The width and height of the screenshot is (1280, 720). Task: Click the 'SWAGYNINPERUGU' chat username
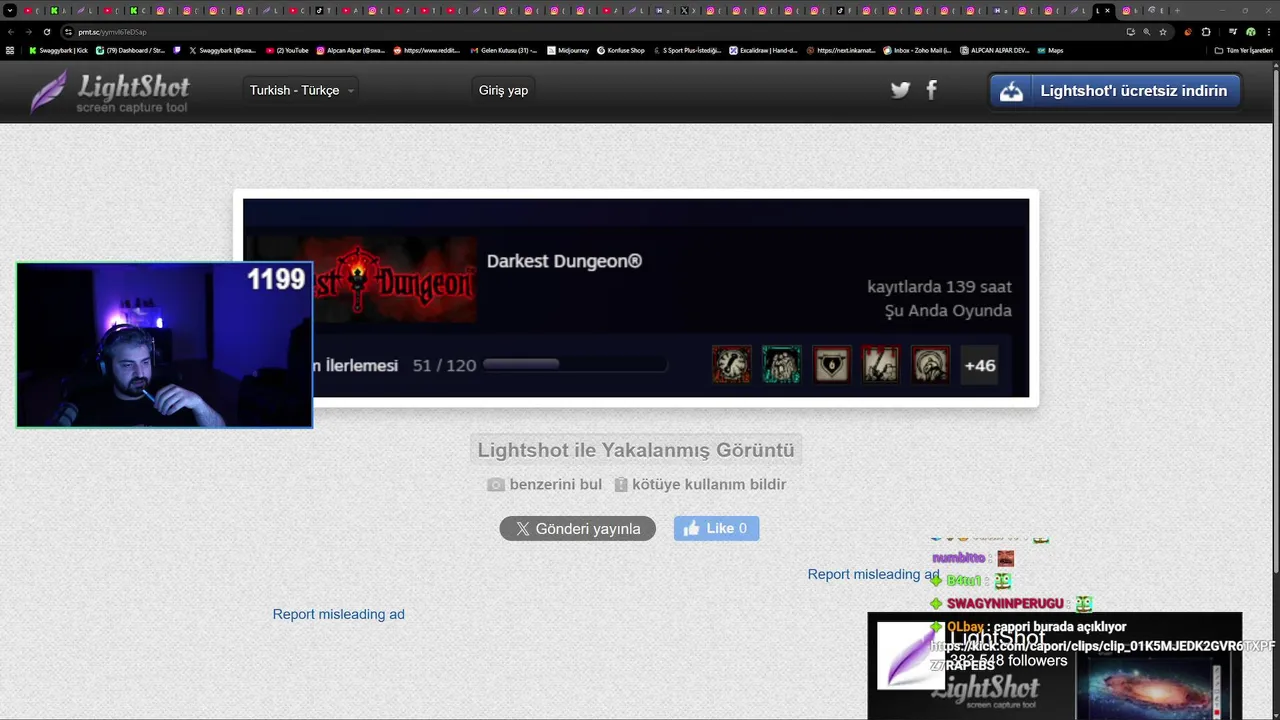pos(1005,604)
